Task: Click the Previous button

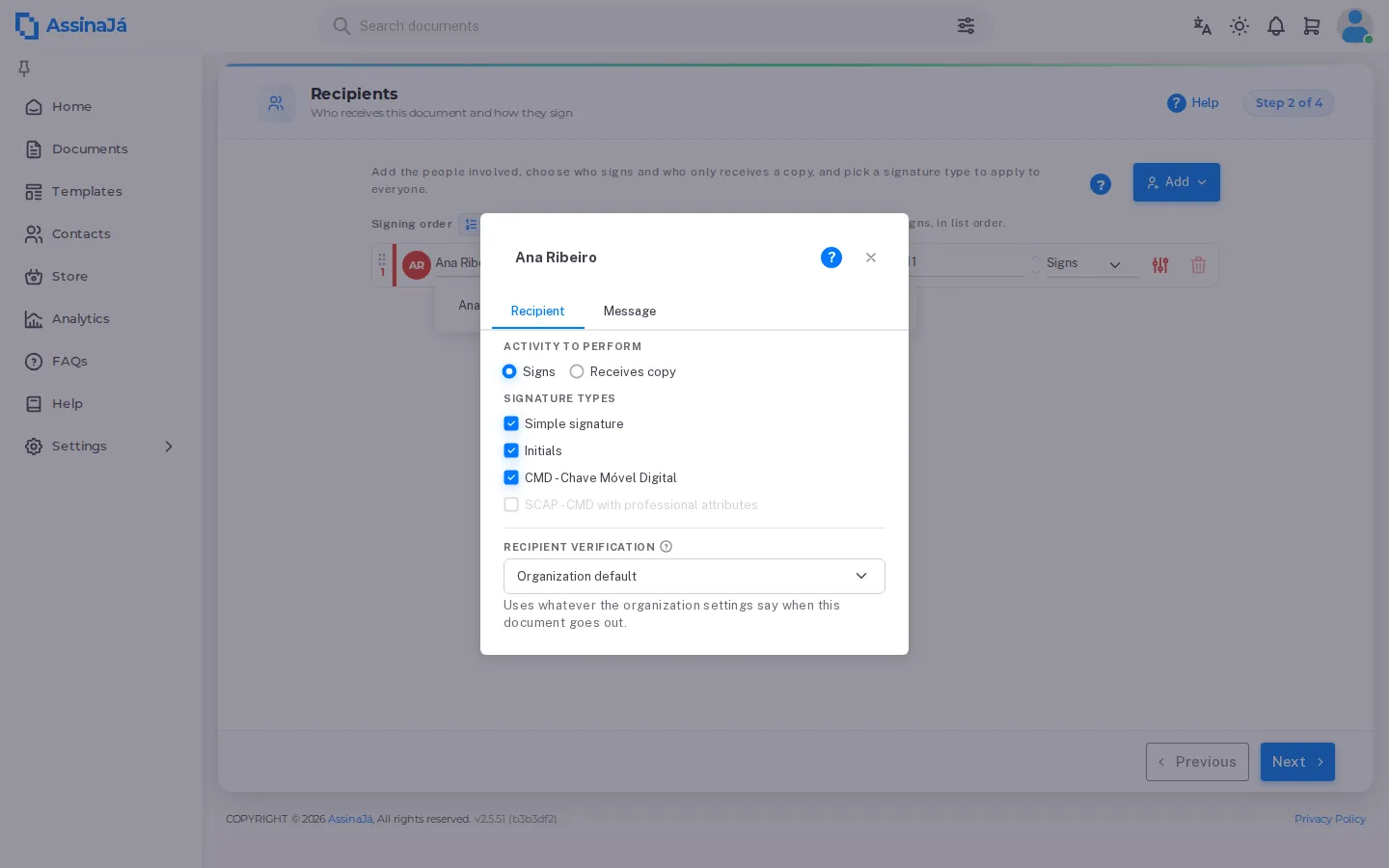Action: [1197, 762]
